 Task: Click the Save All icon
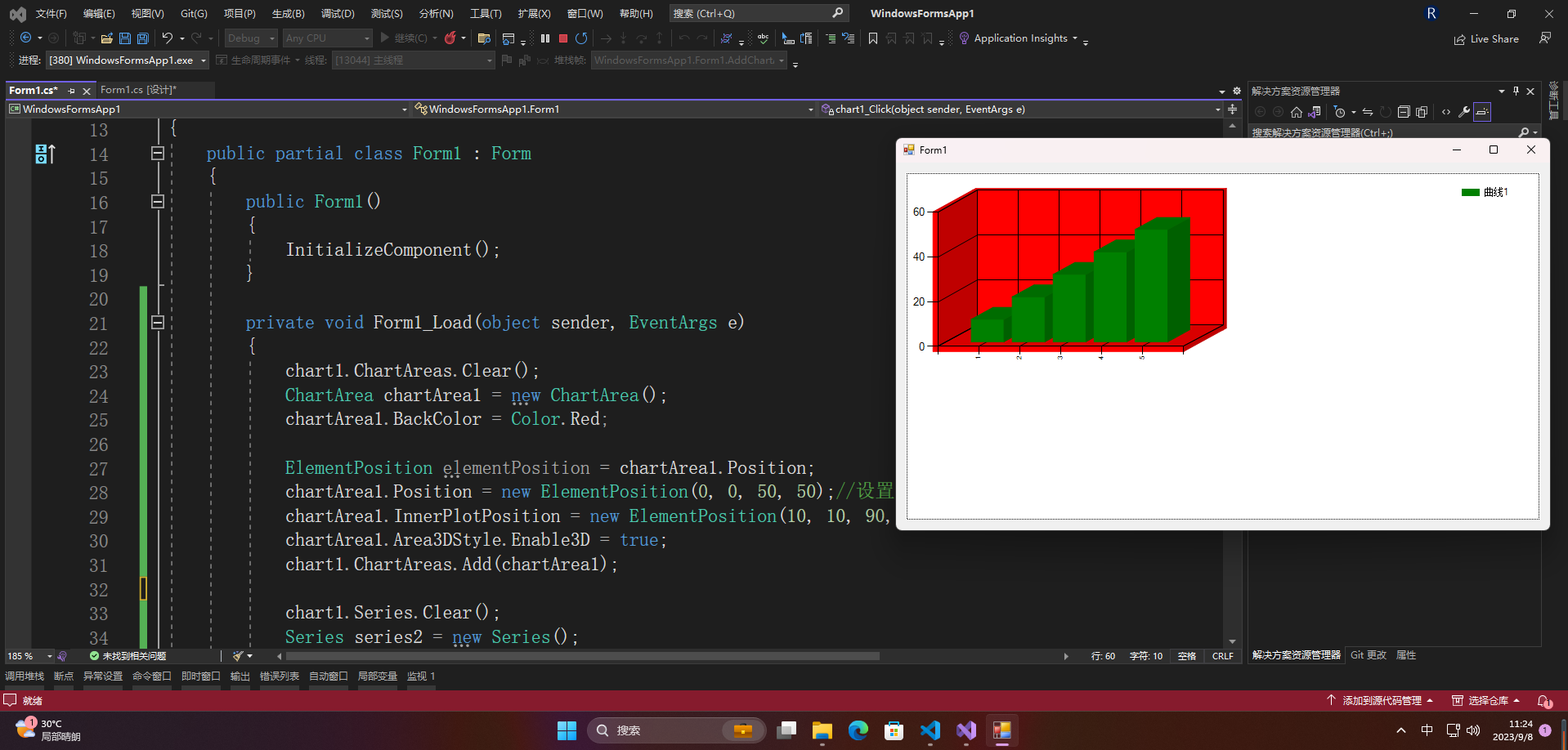coord(143,38)
